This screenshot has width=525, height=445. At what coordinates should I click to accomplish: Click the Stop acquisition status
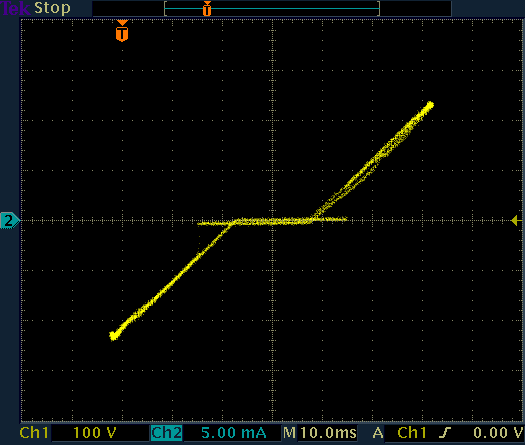pyautogui.click(x=53, y=8)
